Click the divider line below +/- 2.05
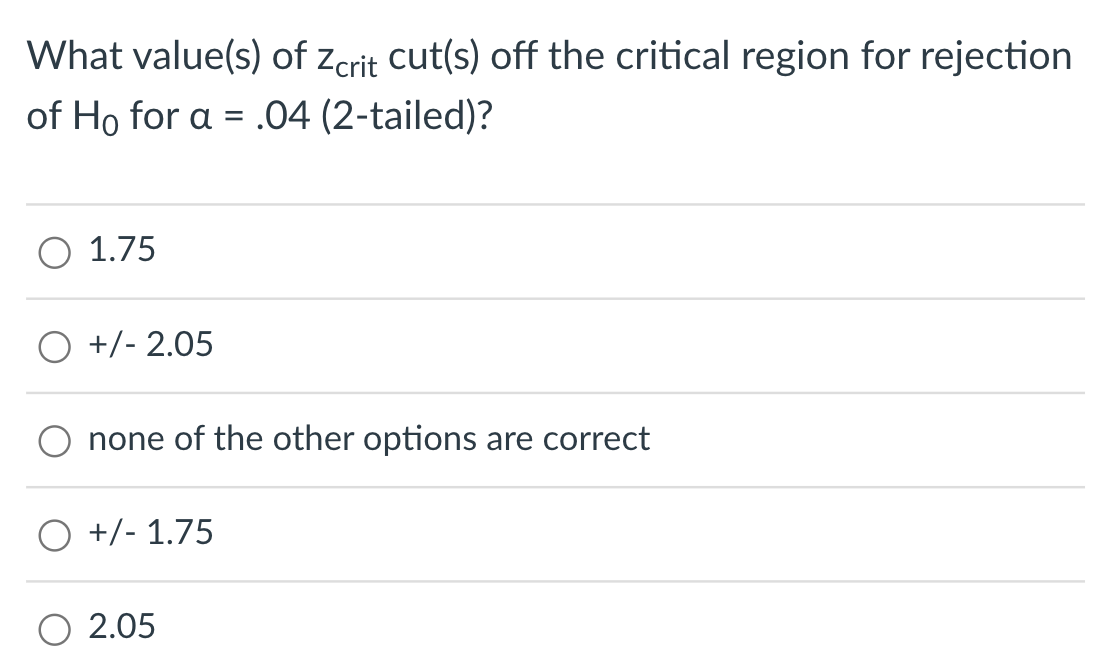Screen dimensions: 1104x670 (x=552, y=392)
